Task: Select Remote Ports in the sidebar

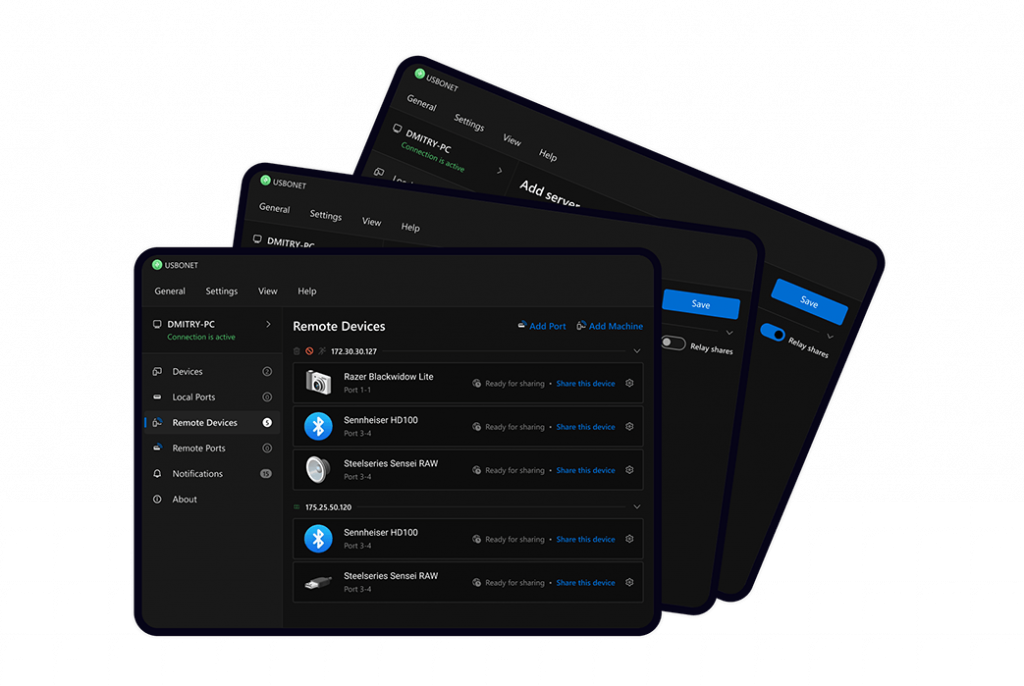Action: coord(212,448)
